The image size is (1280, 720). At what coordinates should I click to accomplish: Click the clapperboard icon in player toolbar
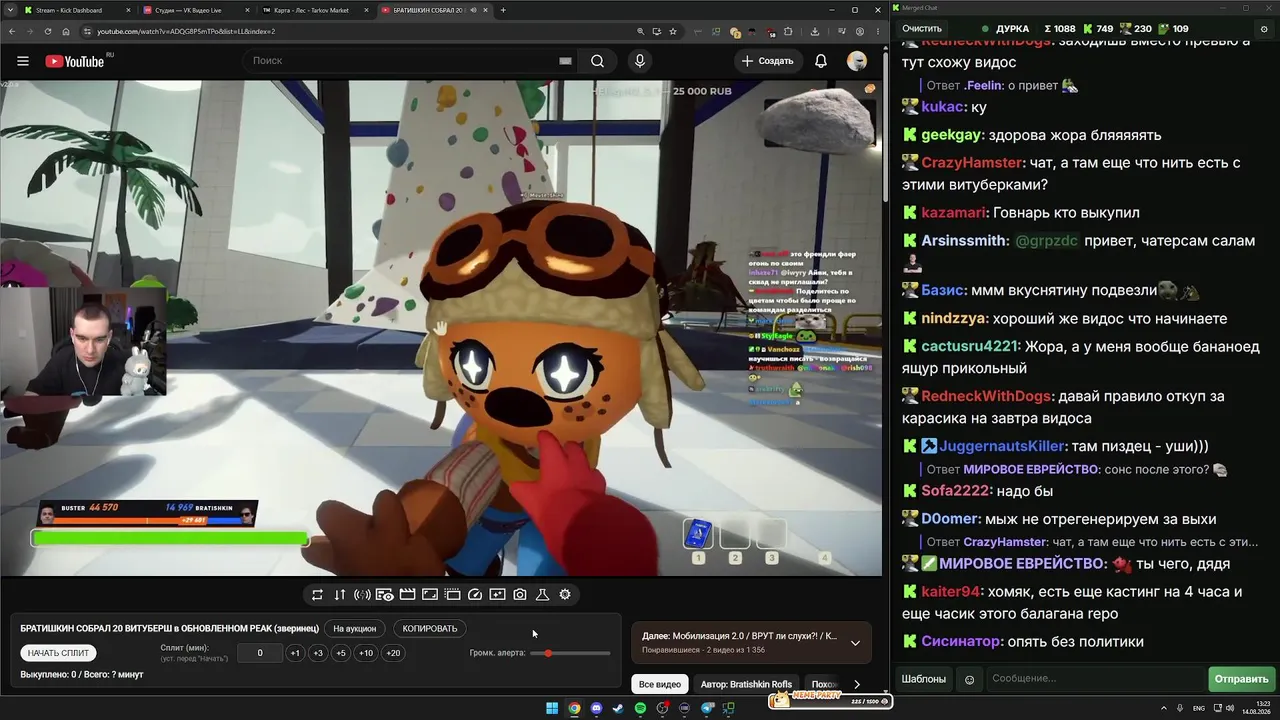[x=407, y=594]
